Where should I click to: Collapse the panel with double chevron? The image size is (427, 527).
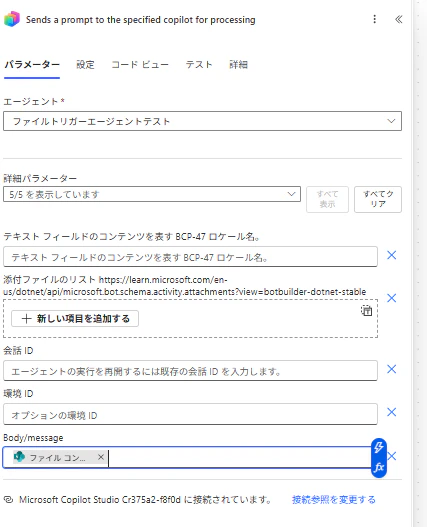click(x=398, y=19)
